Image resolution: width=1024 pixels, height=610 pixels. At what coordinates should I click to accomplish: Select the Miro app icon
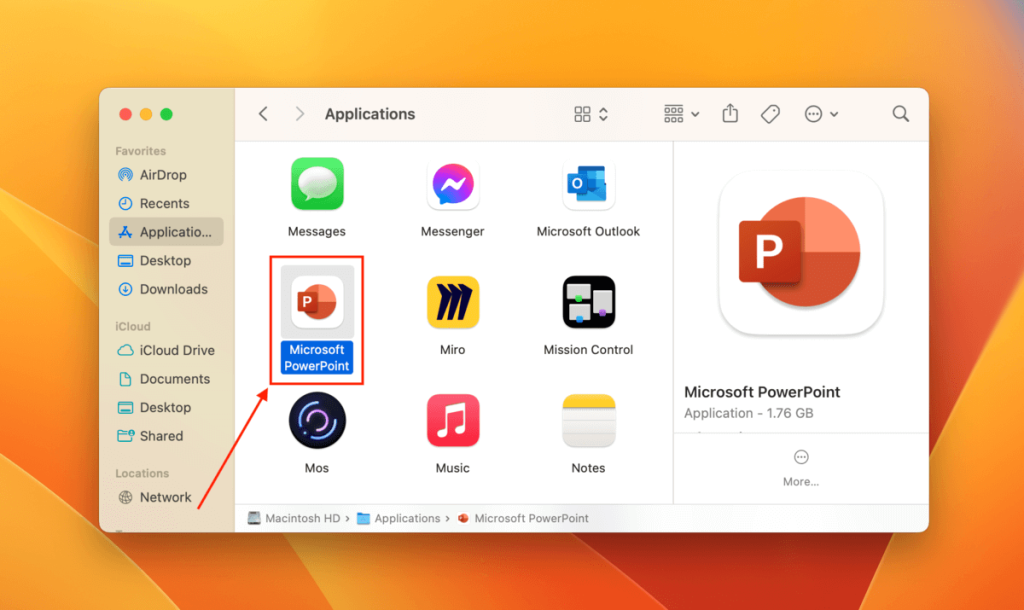pyautogui.click(x=452, y=302)
